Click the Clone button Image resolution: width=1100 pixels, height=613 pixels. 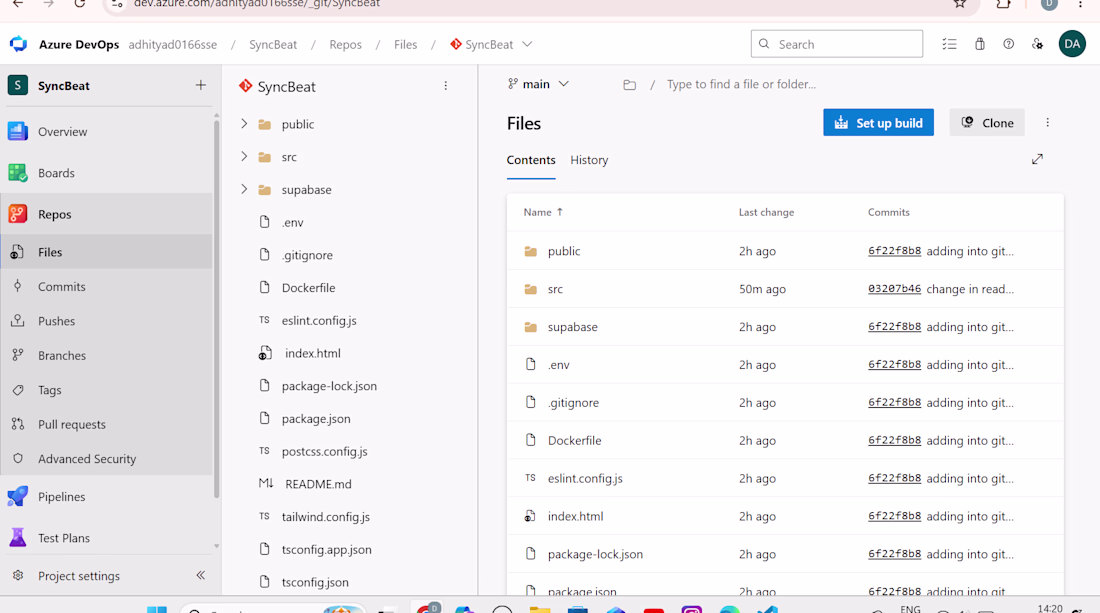pos(987,123)
